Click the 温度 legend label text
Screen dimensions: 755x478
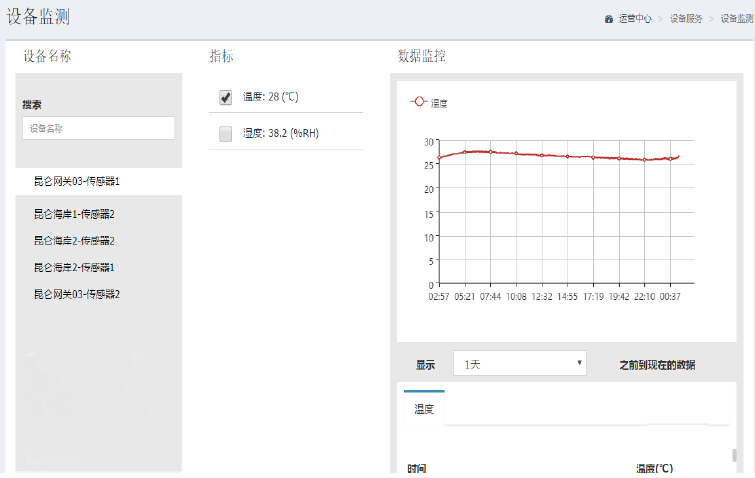[439, 103]
